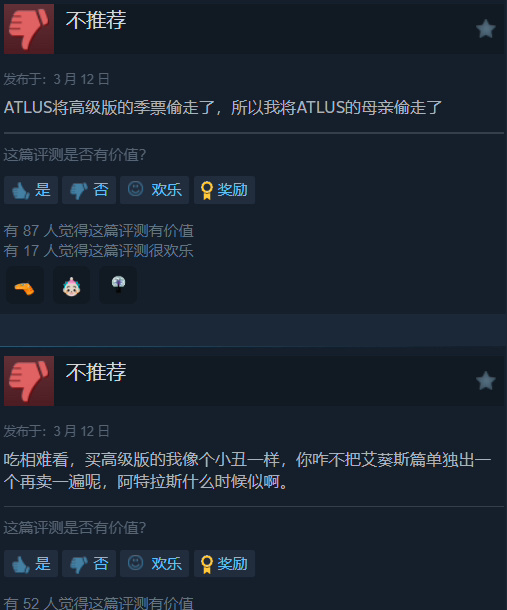Mark the first review as 欢乐 (funny)
This screenshot has width=507, height=610.
pos(154,190)
